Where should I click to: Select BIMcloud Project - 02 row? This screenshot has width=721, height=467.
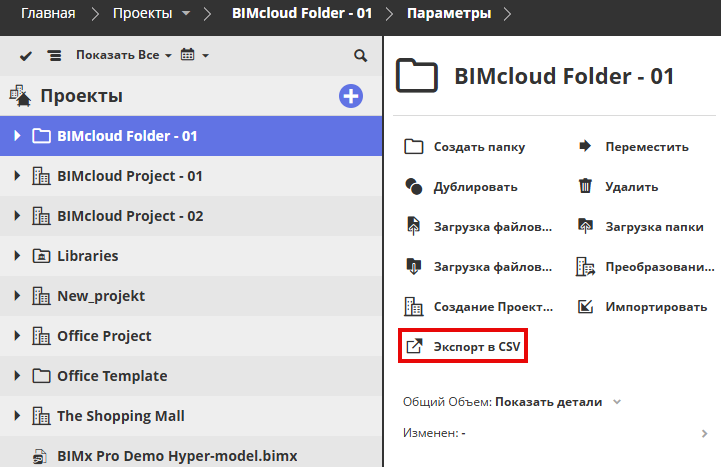(191, 216)
